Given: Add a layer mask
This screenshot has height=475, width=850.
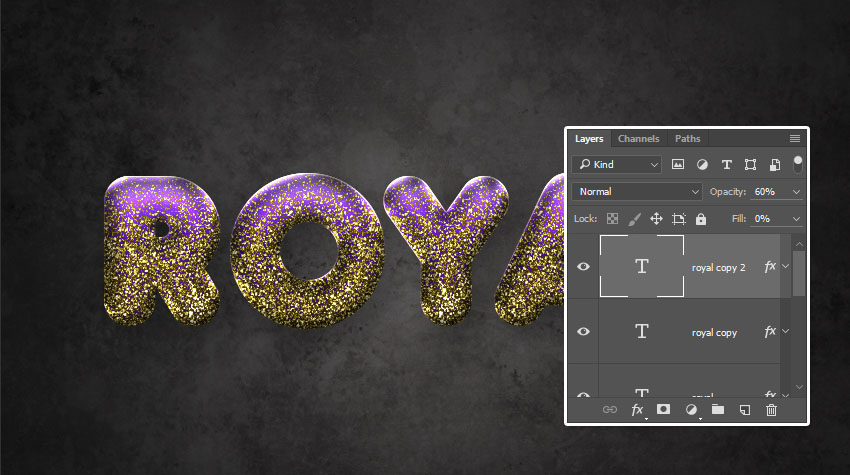Looking at the screenshot, I should tap(663, 410).
